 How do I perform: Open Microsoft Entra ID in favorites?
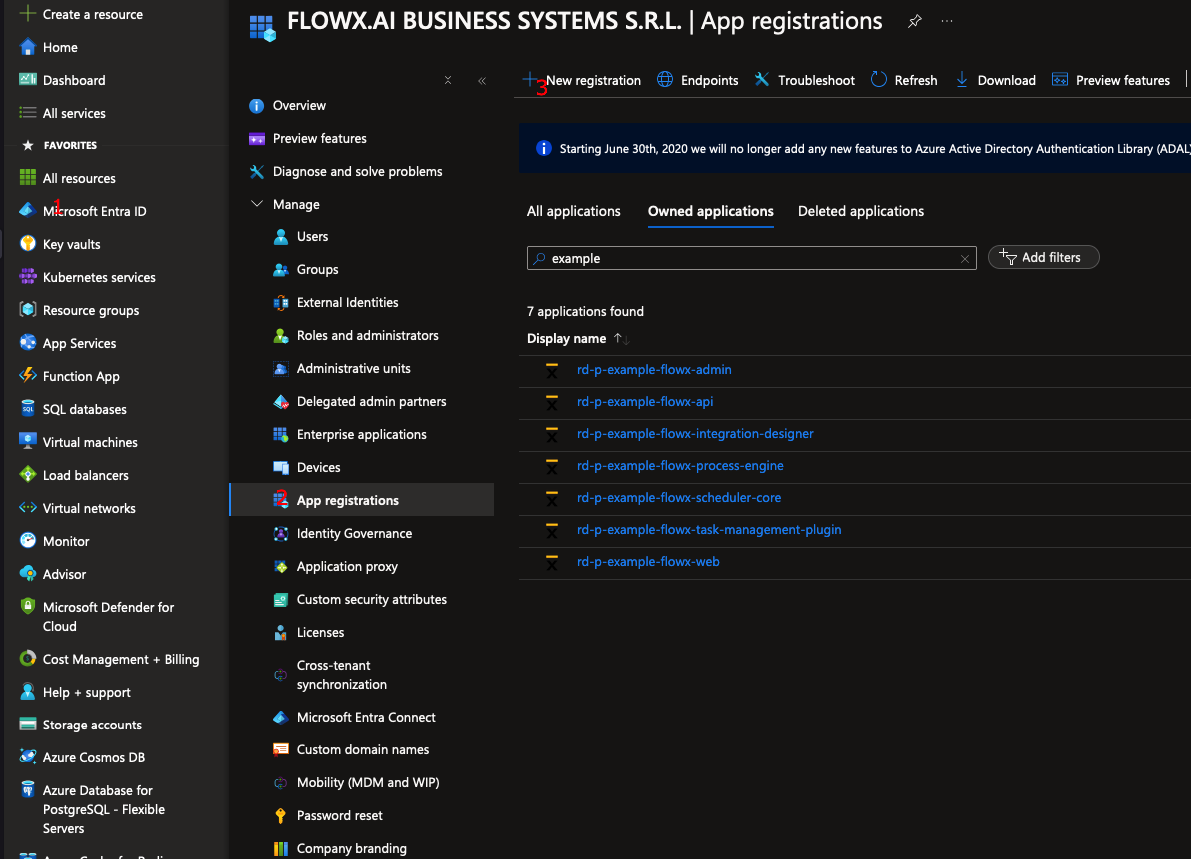point(94,211)
